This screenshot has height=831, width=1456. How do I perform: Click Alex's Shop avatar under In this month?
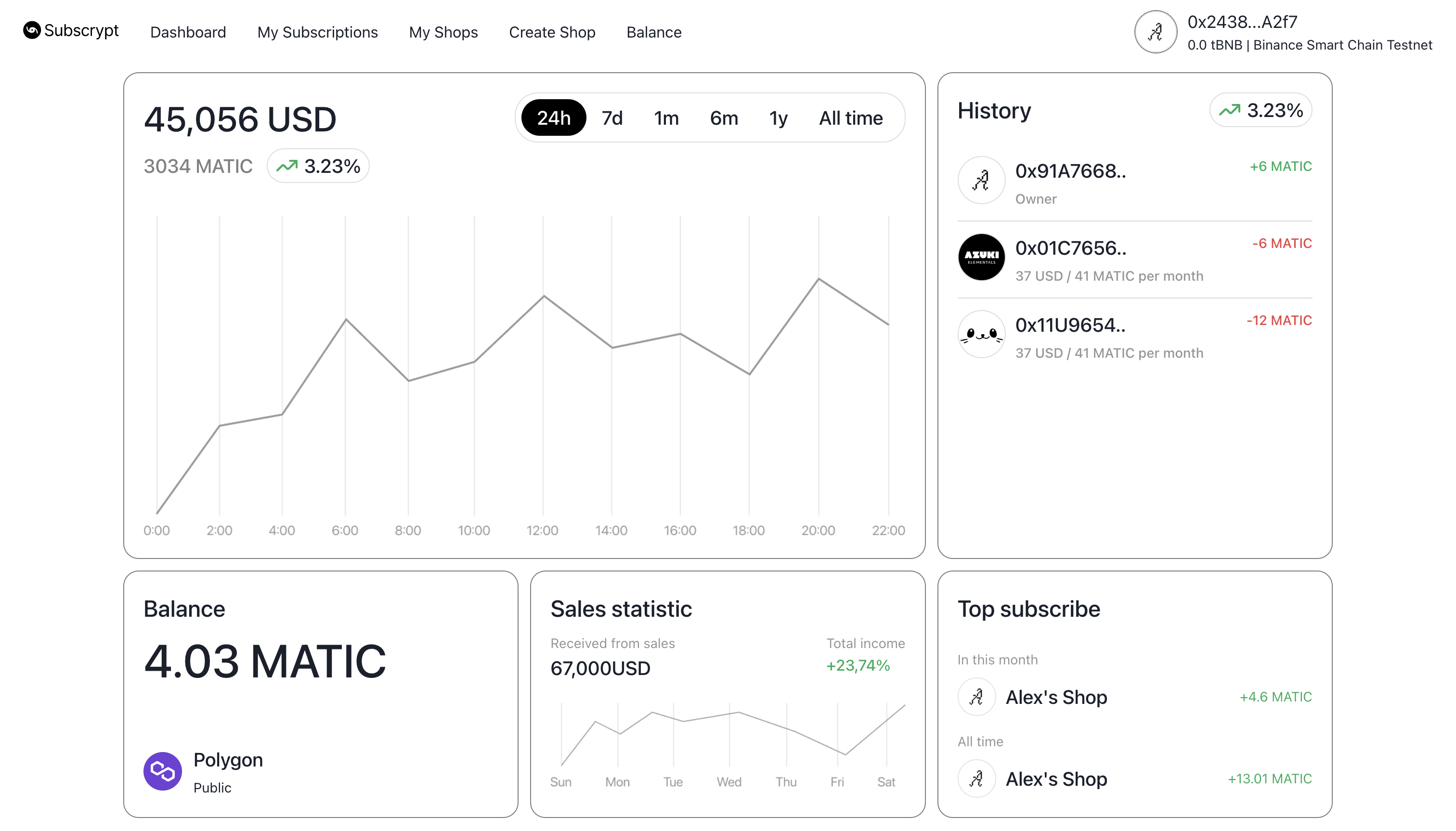click(x=976, y=697)
